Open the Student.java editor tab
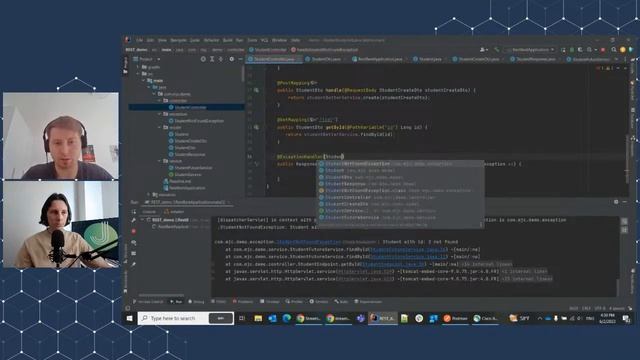Image resolution: width=640 pixels, height=360 pixels. pos(430,59)
